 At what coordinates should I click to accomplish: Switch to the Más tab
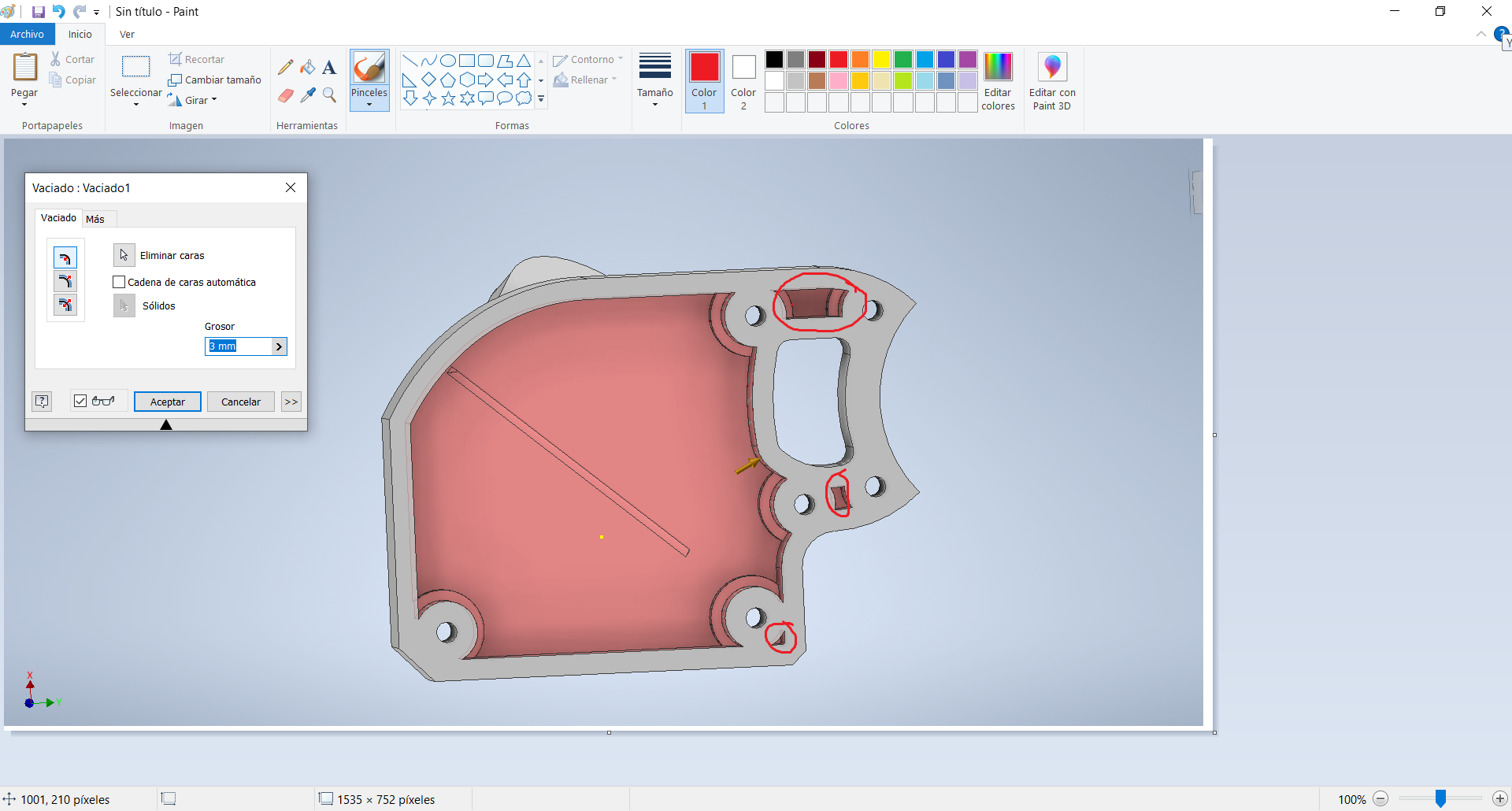96,218
